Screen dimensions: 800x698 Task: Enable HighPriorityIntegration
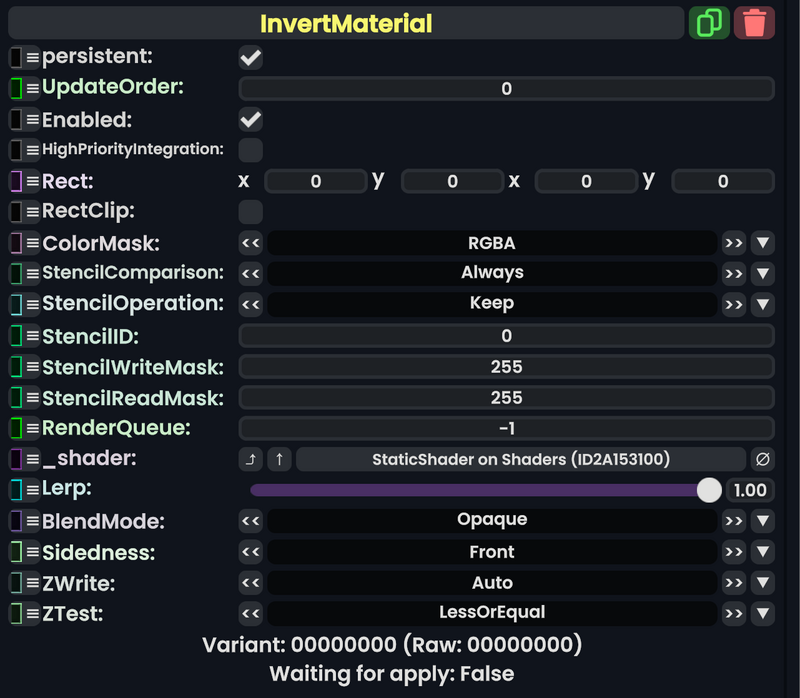pos(250,149)
